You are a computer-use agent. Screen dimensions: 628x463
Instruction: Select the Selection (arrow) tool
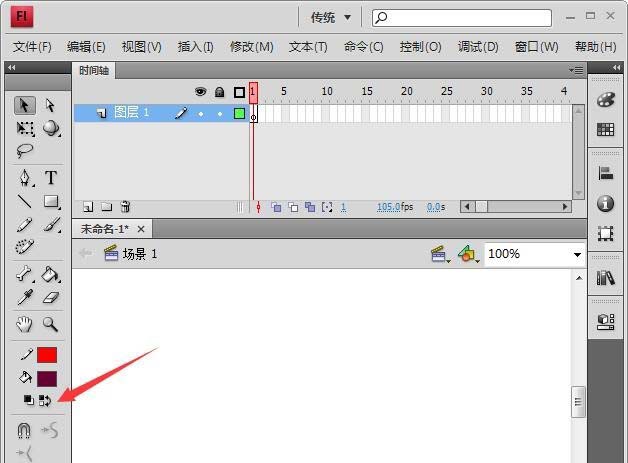25,106
